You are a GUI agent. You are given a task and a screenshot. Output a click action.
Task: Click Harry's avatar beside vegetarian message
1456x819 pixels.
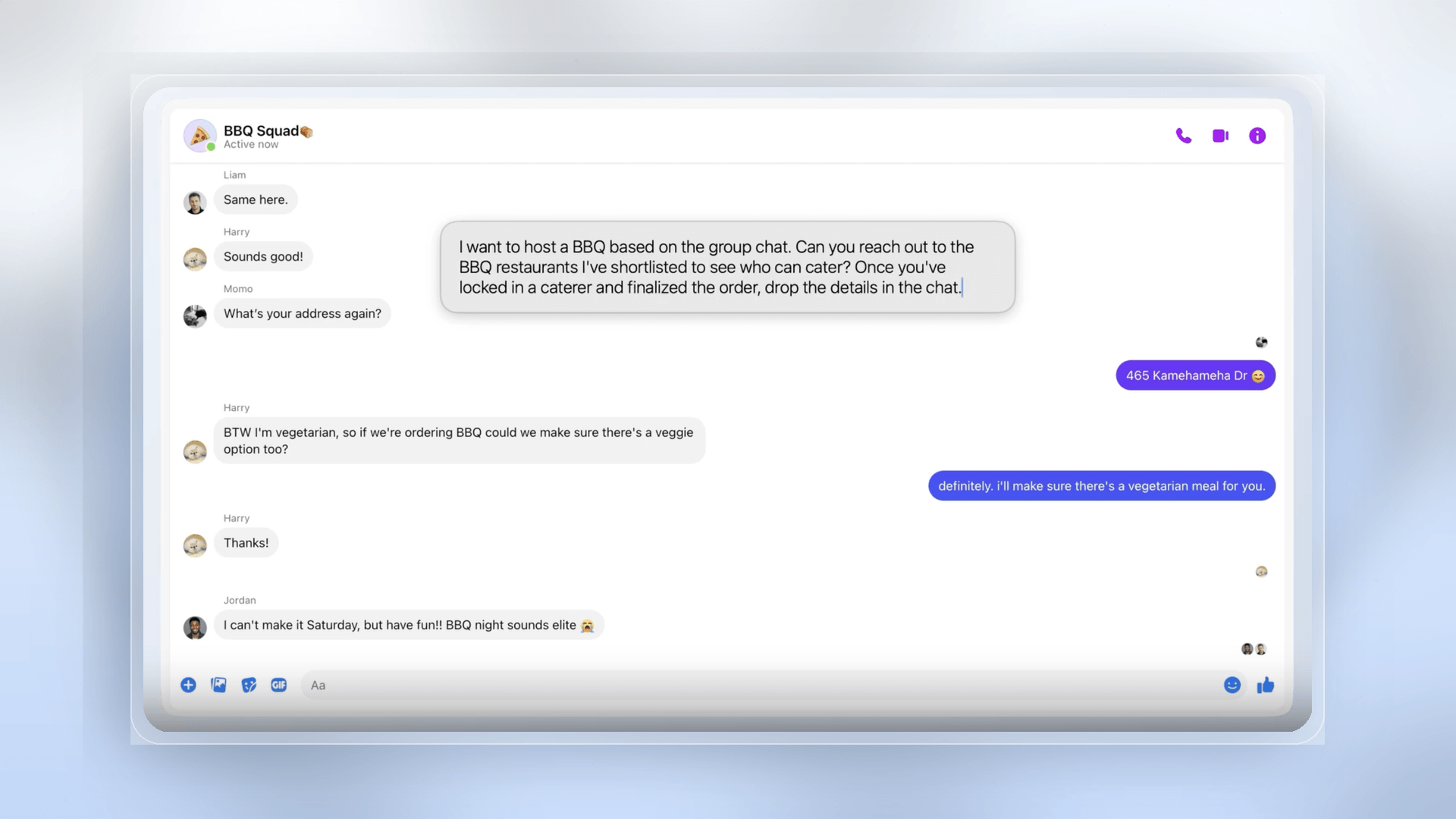tap(195, 451)
